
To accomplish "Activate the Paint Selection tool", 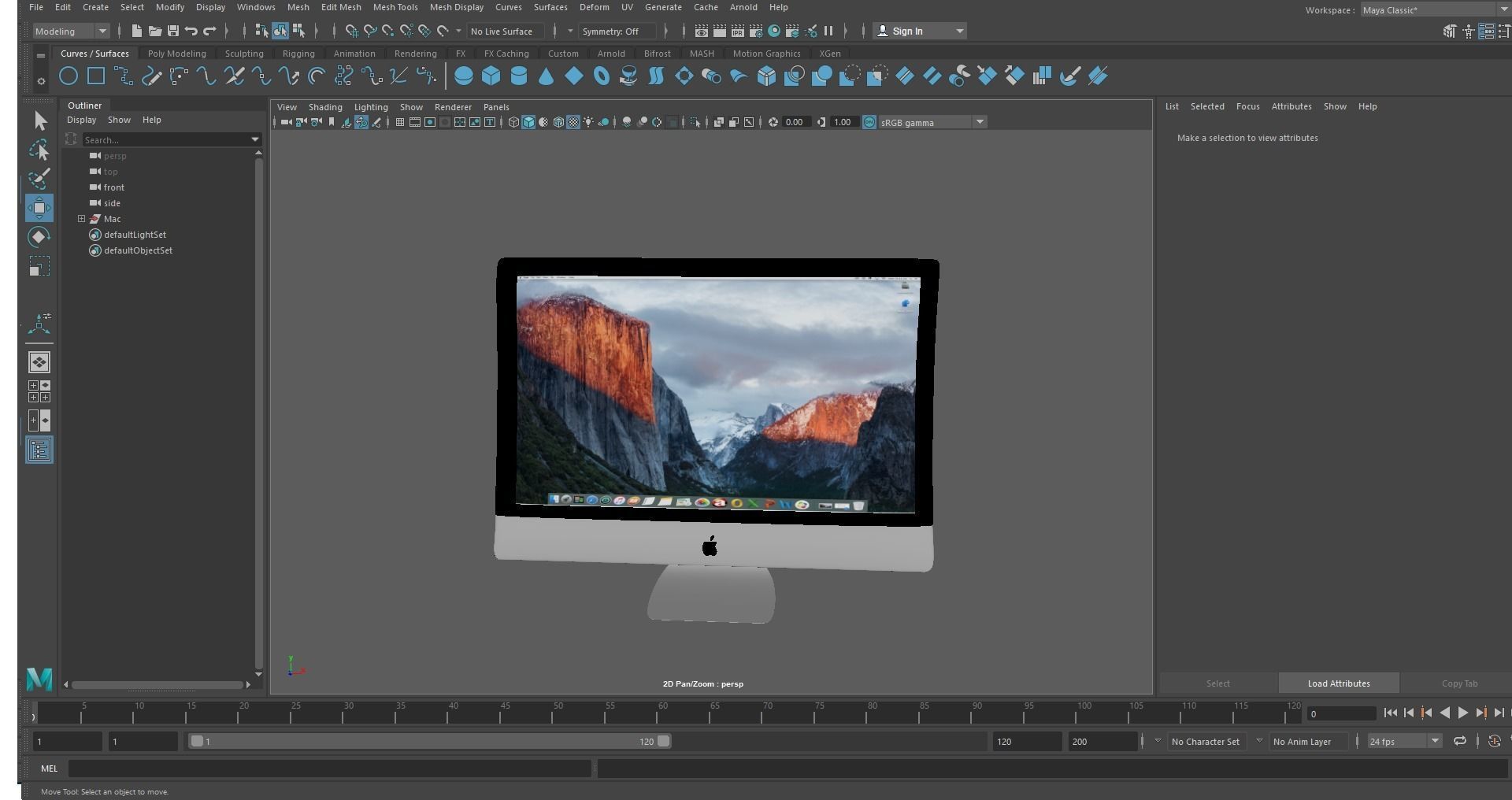I will [39, 179].
